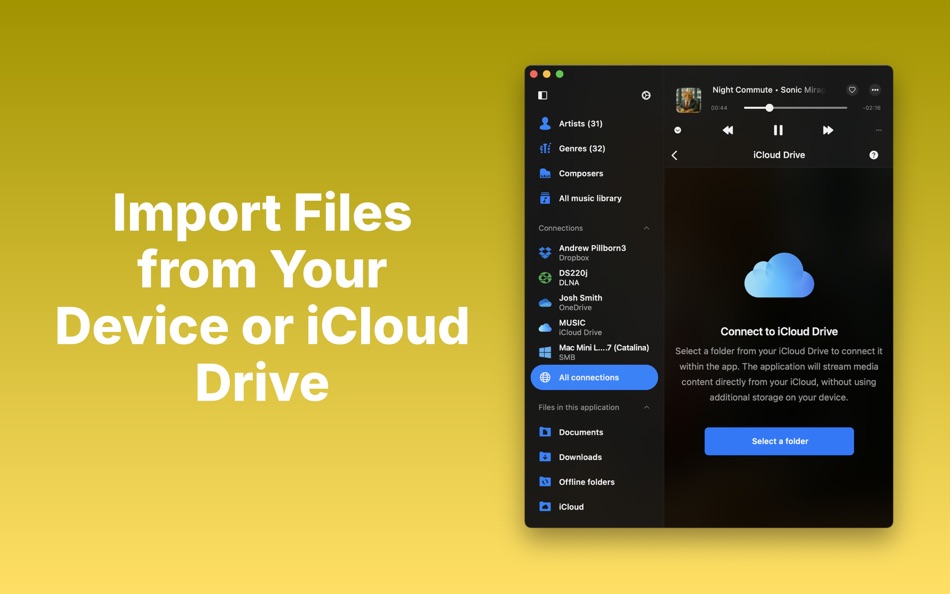Pause the playing track

778,130
